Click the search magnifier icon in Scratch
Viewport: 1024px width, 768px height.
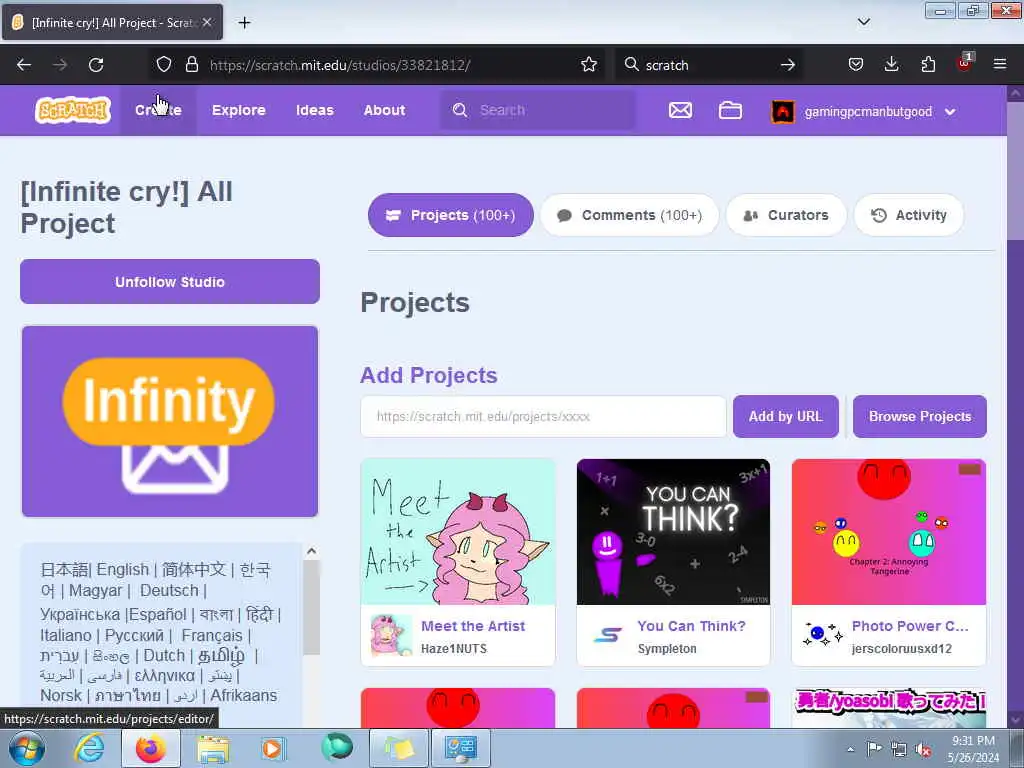(x=460, y=110)
